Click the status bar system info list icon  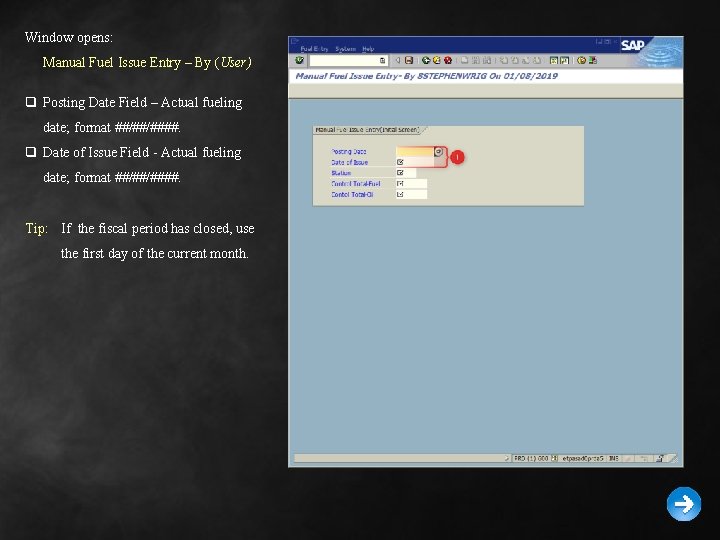pyautogui.click(x=554, y=458)
